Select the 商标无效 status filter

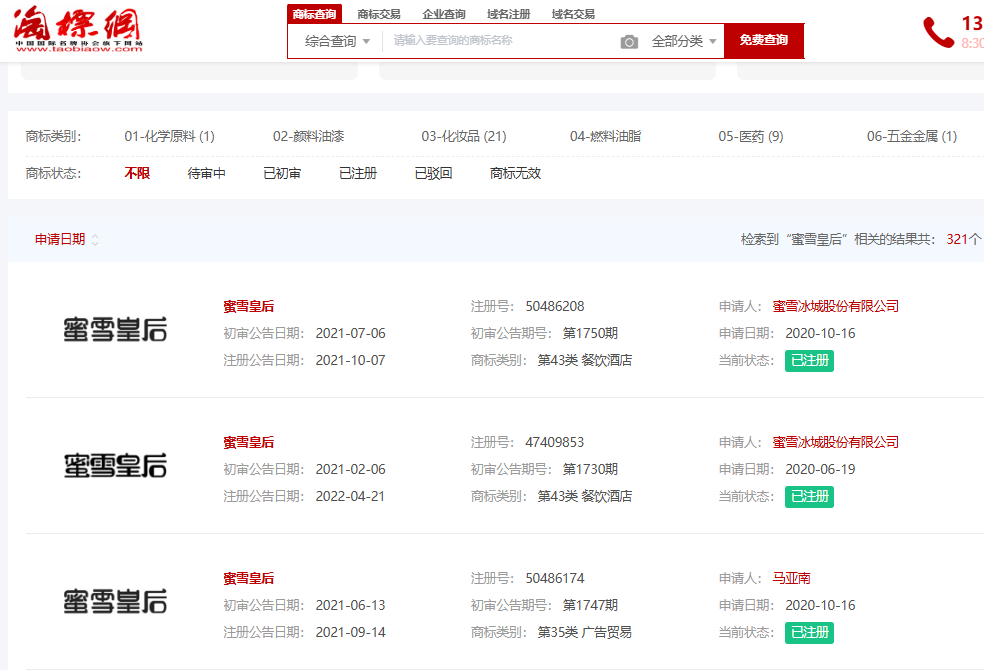(515, 173)
